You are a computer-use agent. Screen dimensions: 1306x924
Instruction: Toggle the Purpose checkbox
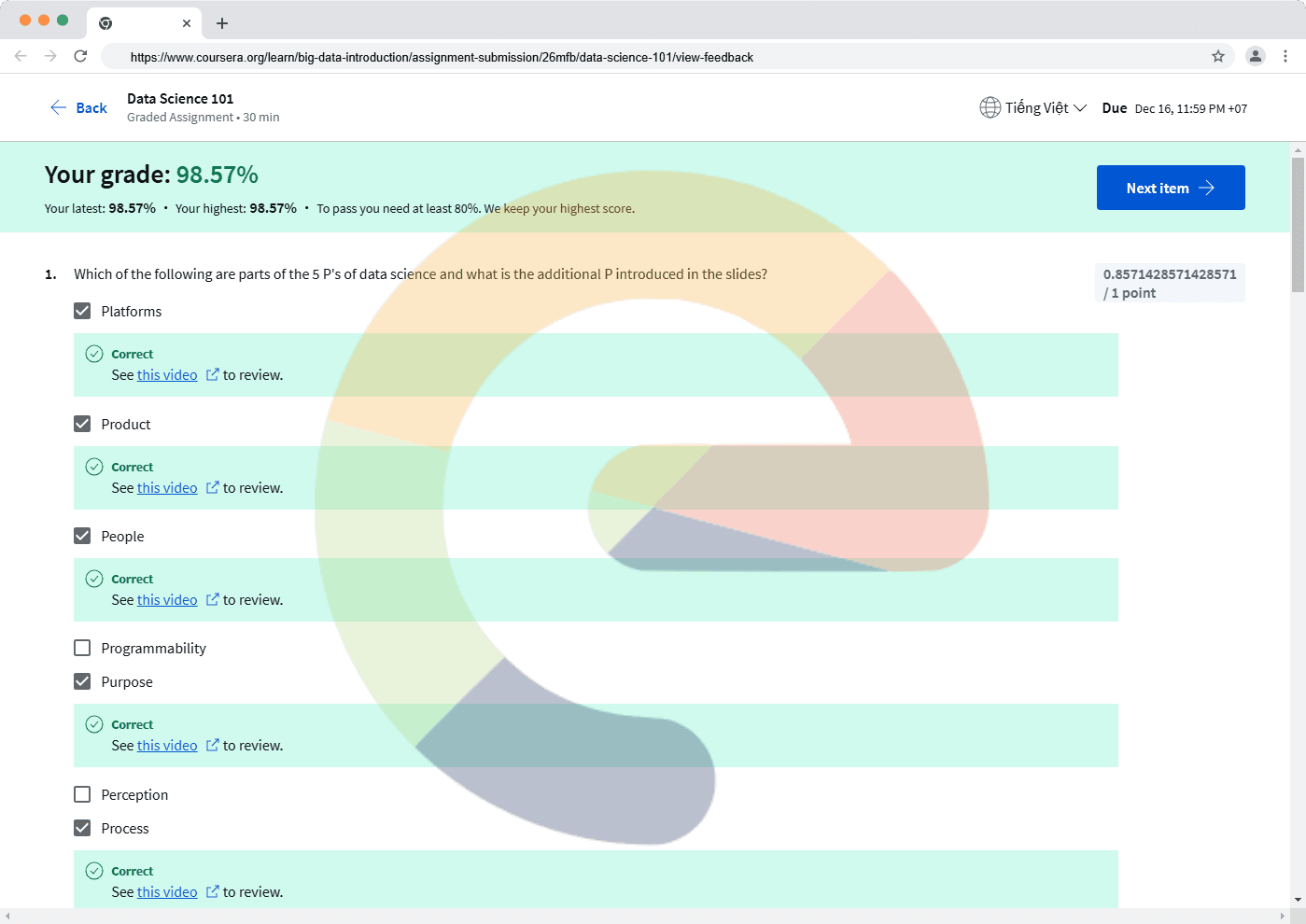pos(82,681)
